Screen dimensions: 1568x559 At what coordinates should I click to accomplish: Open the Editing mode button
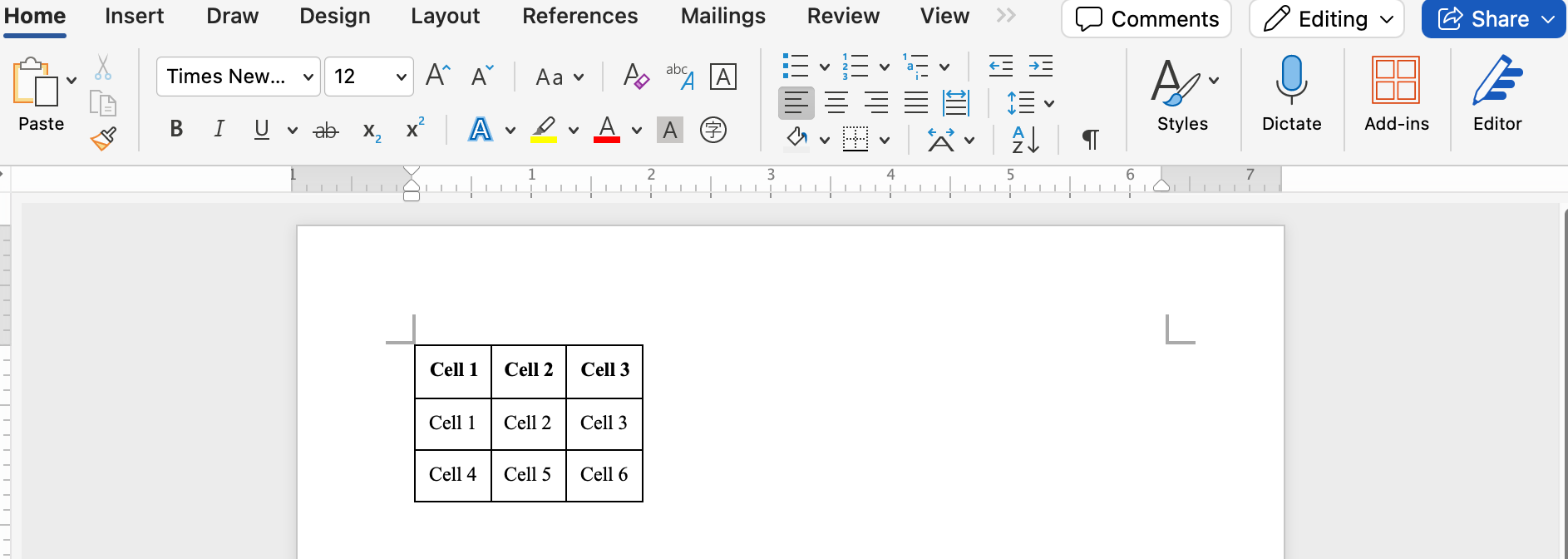1327,18
